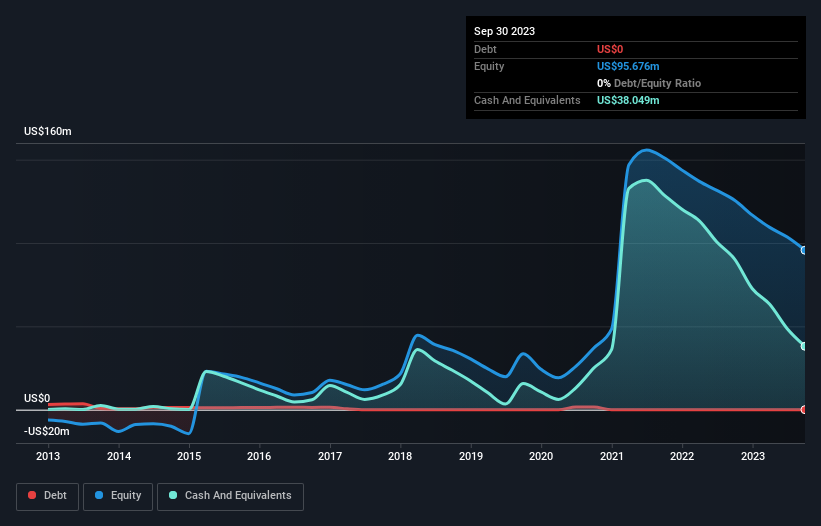Click Cash And Equivalents label in tooltip

pos(527,100)
